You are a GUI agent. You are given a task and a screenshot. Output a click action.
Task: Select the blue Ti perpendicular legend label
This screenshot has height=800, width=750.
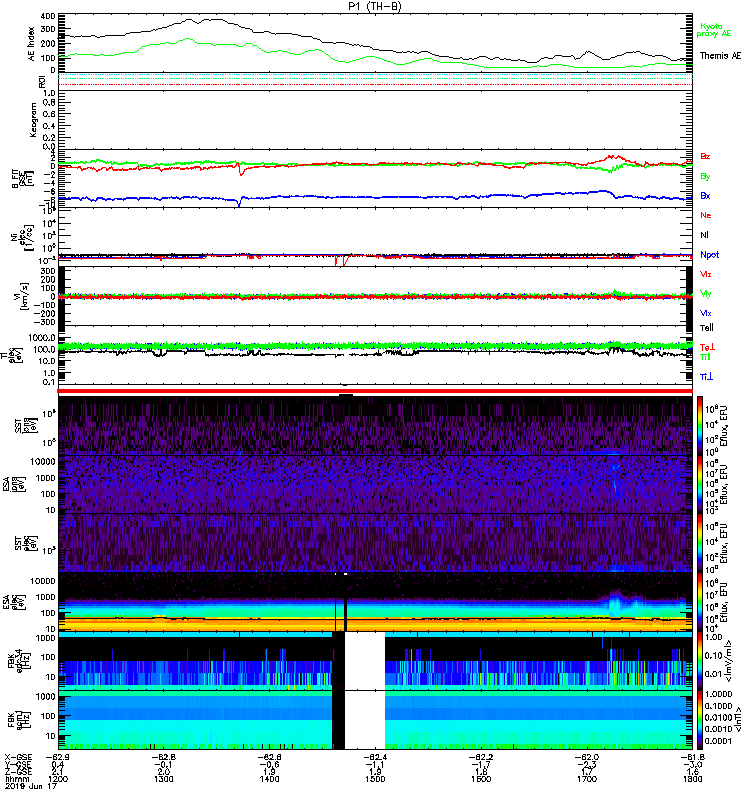(x=706, y=377)
